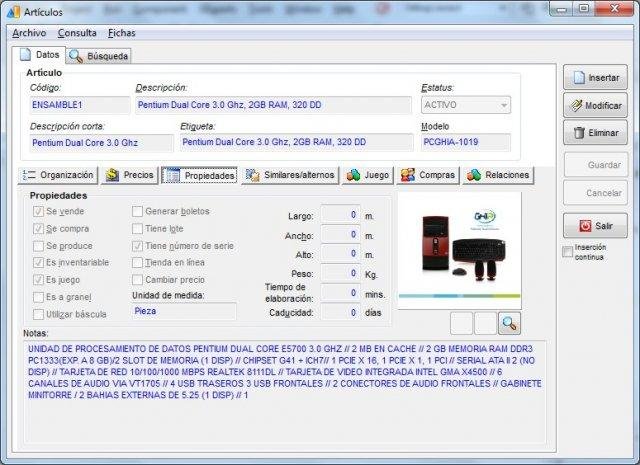
Task: Toggle the Utilizar báscula checkbox
Action: [x=38, y=314]
